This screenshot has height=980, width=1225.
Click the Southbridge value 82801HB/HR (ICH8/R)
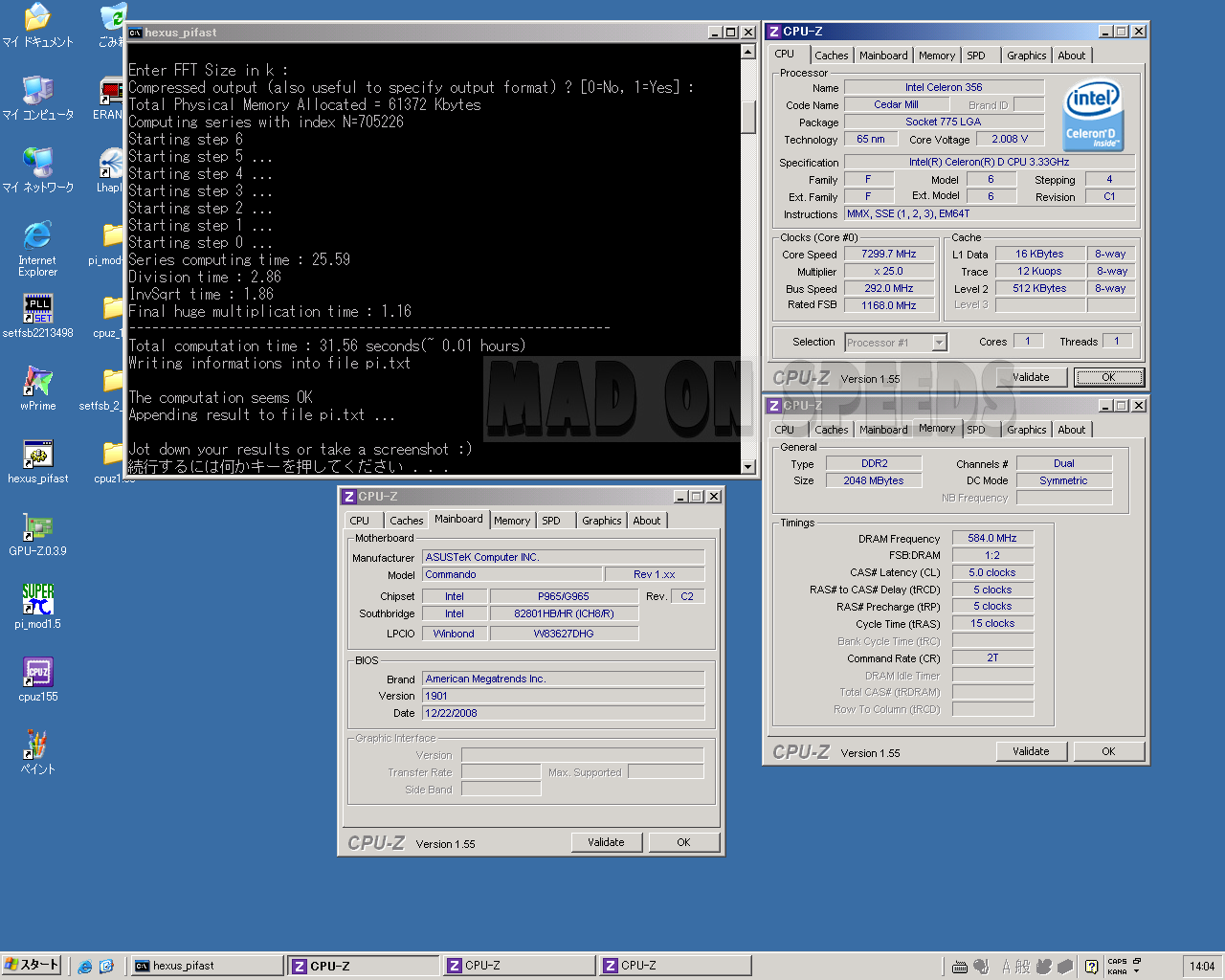[x=564, y=613]
